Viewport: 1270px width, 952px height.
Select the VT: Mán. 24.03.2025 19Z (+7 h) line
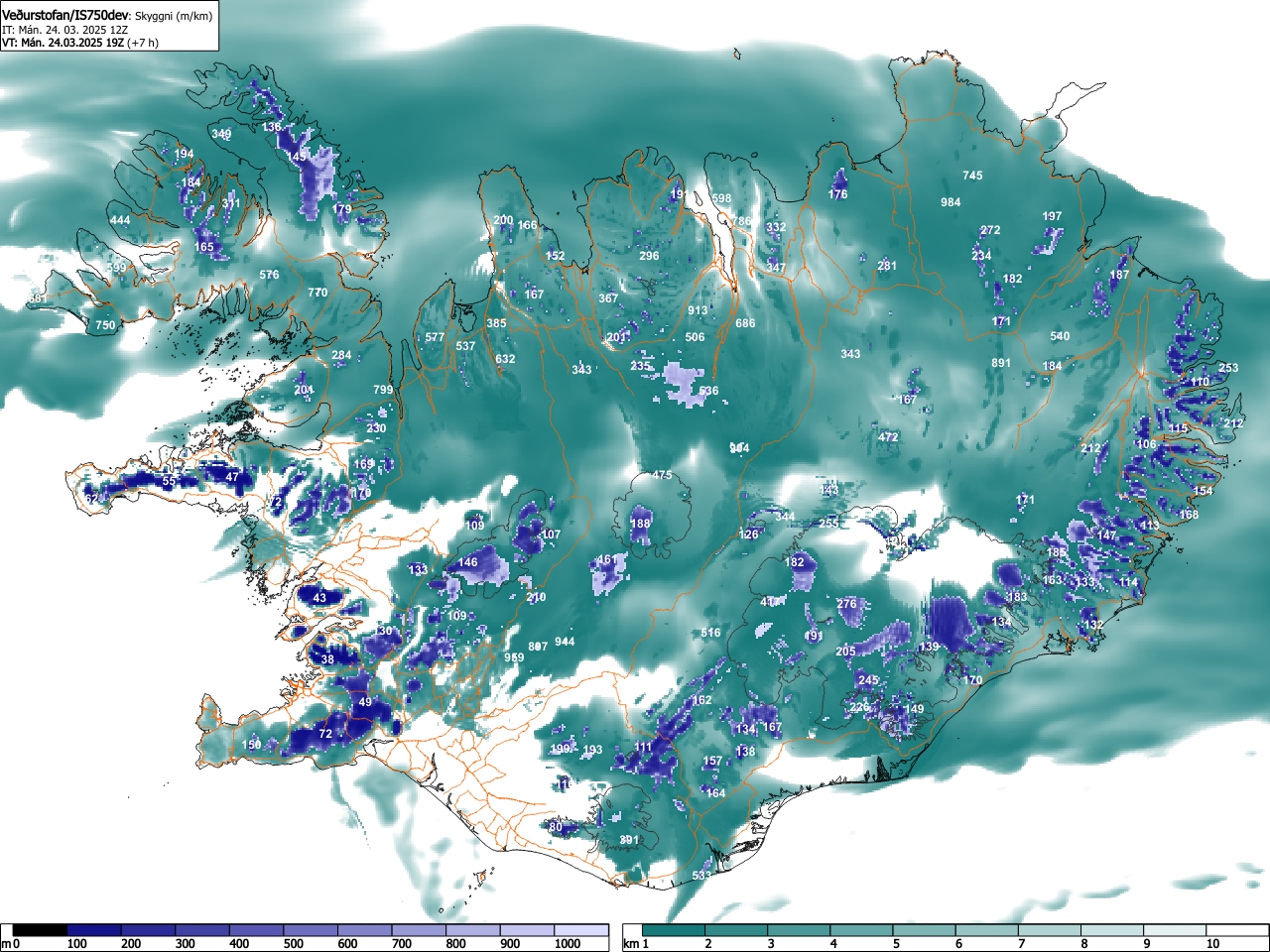point(80,43)
